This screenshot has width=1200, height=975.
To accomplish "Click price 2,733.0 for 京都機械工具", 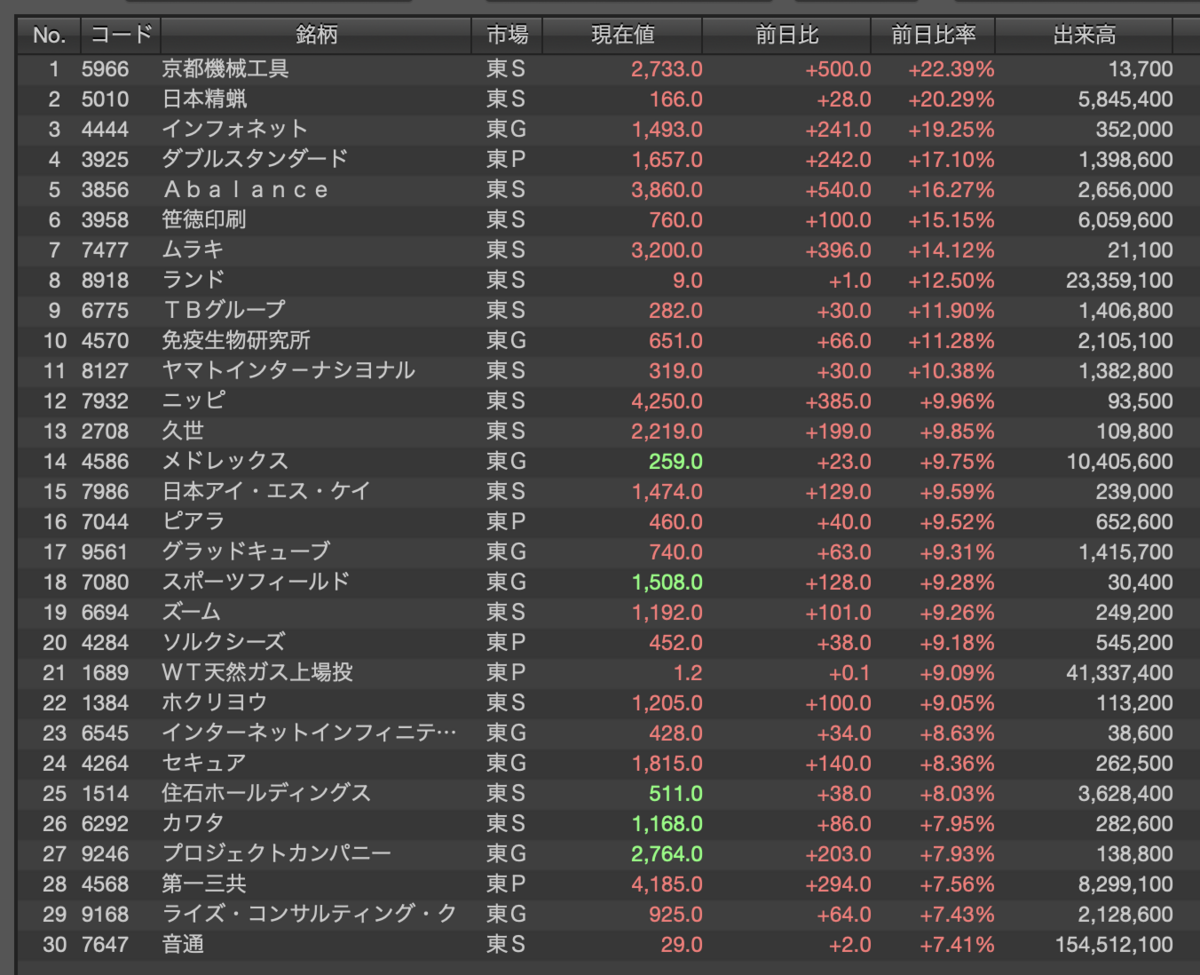I will (667, 69).
